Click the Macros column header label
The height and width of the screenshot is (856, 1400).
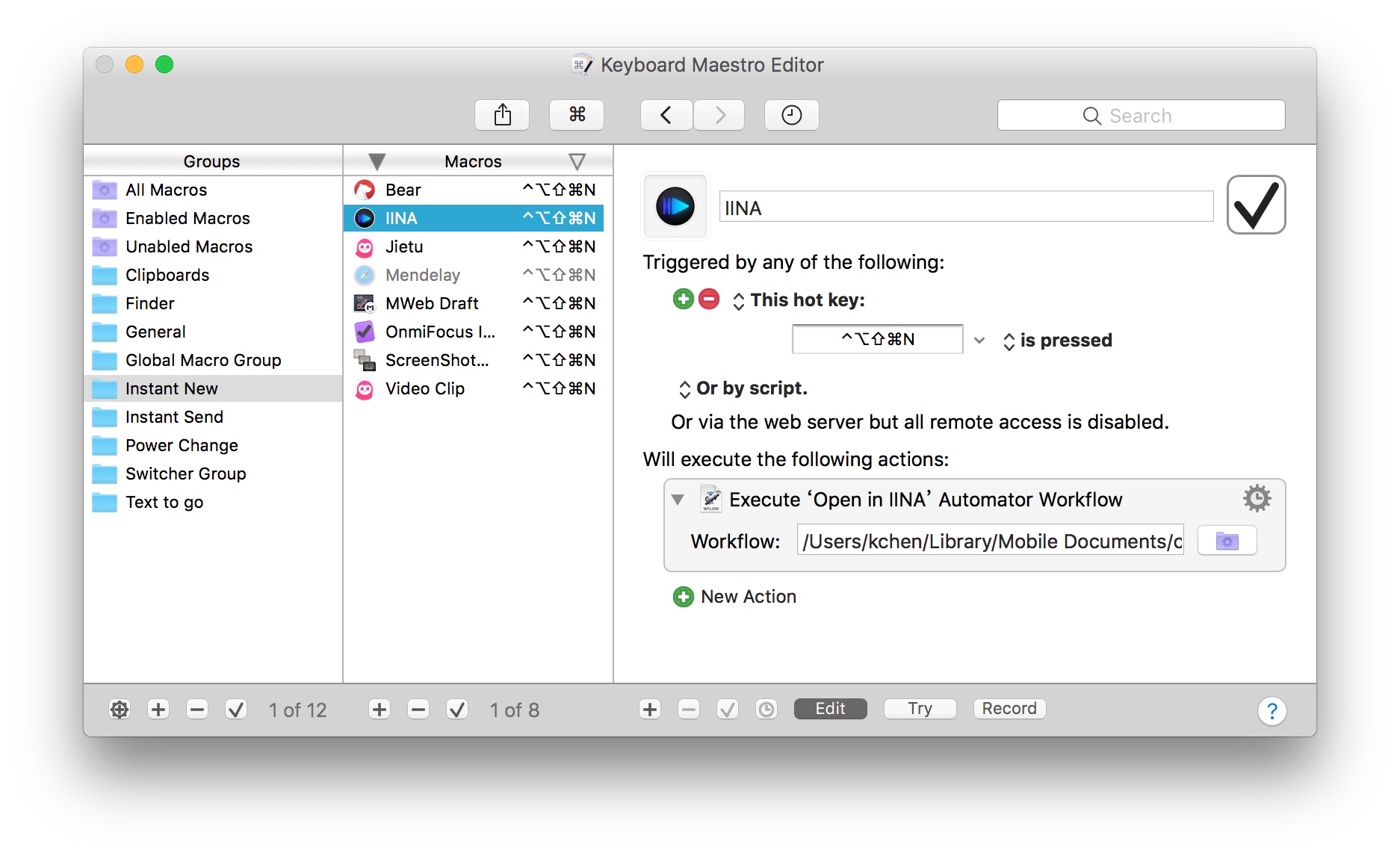point(473,161)
